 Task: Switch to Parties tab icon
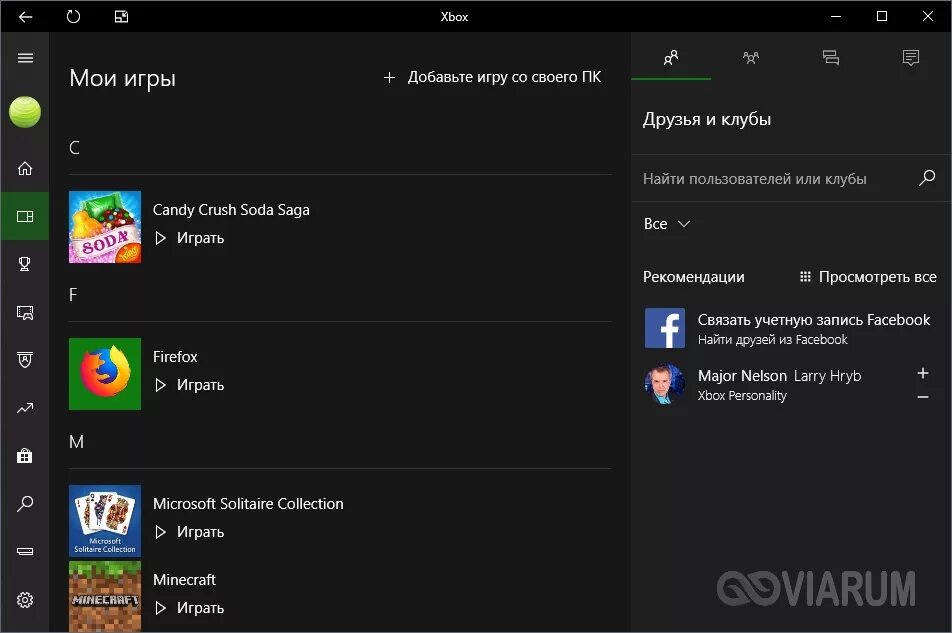pos(751,58)
